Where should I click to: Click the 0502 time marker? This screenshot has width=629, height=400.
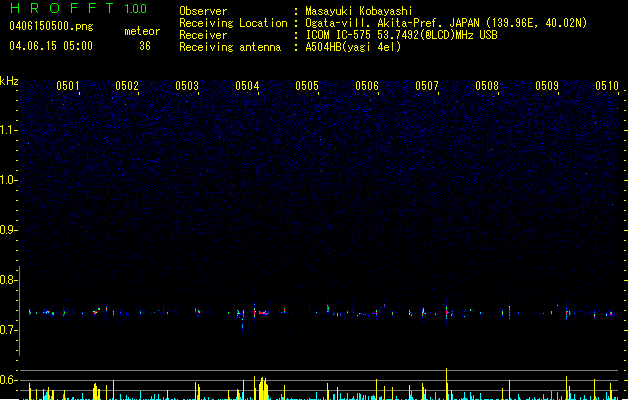click(127, 86)
